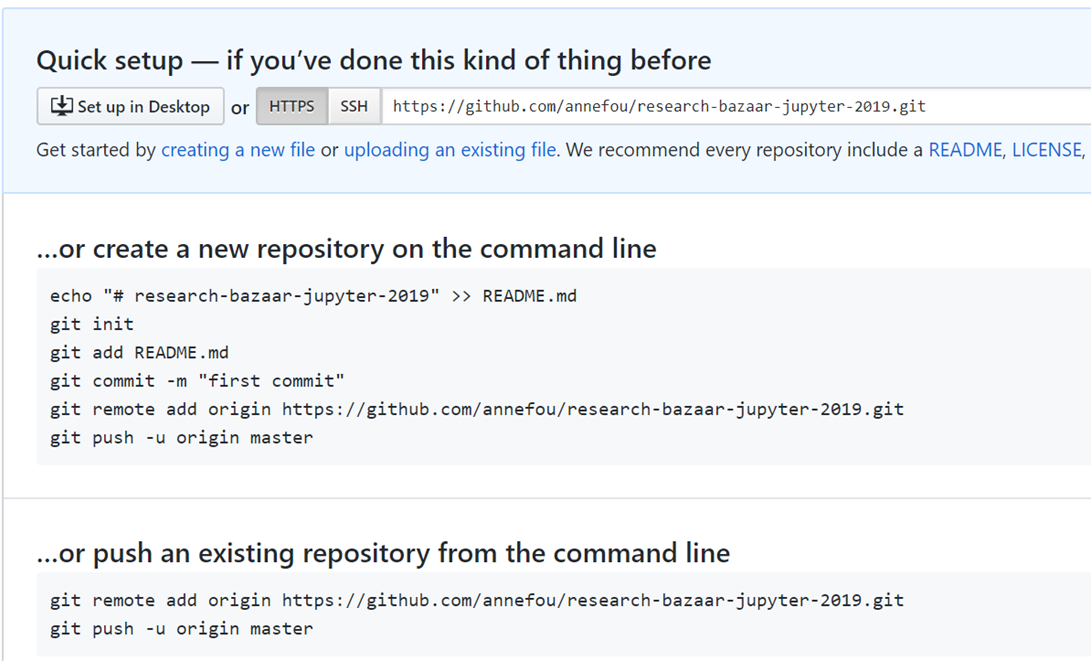
Task: Switch clone URL to SSH
Action: 353,106
